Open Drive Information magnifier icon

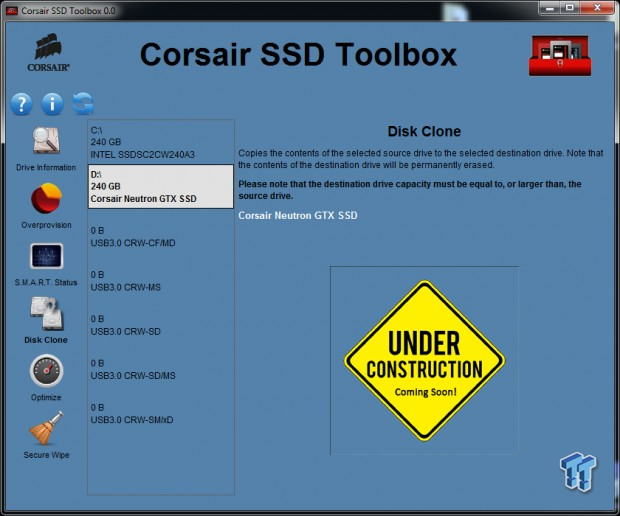[46, 140]
